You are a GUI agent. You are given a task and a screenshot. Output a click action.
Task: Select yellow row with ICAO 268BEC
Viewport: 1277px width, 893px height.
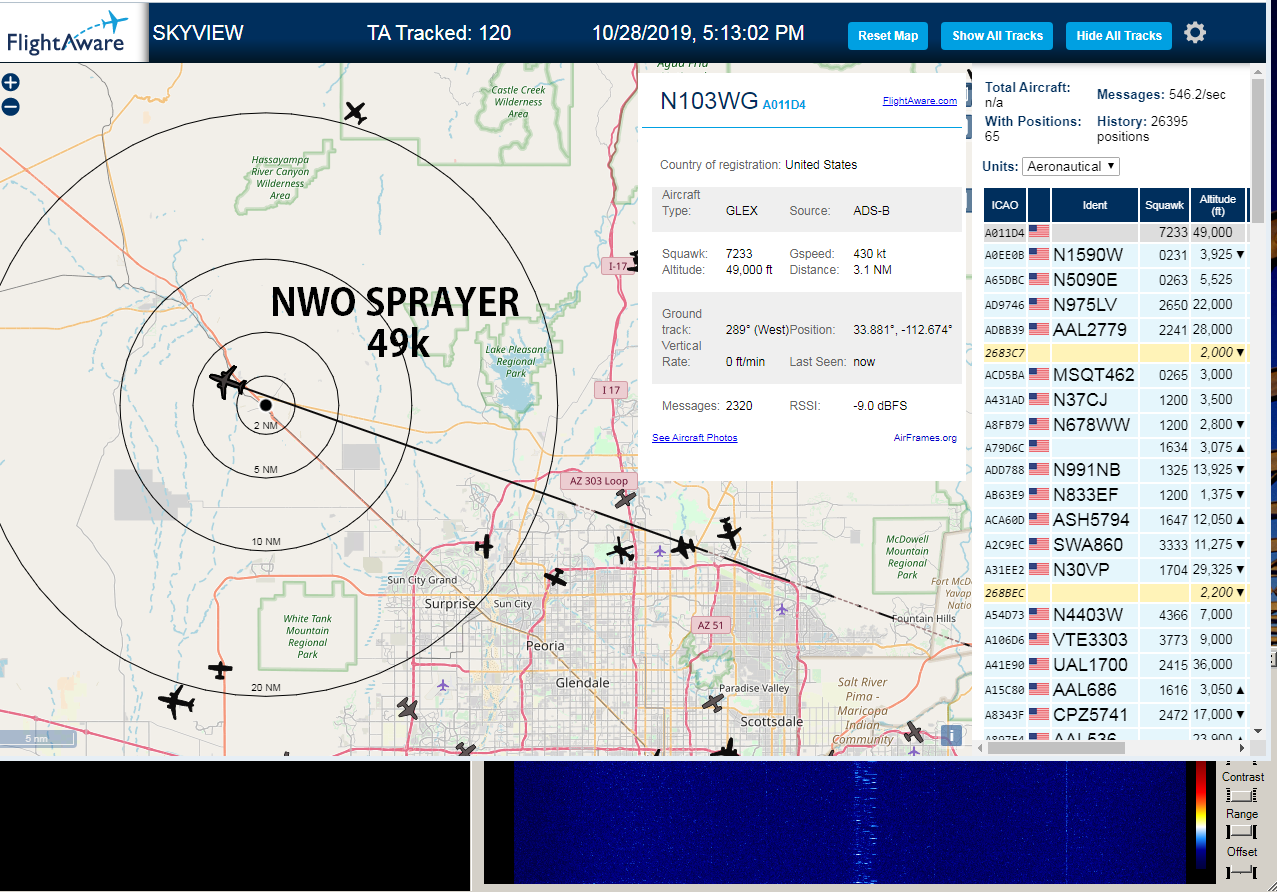1115,592
